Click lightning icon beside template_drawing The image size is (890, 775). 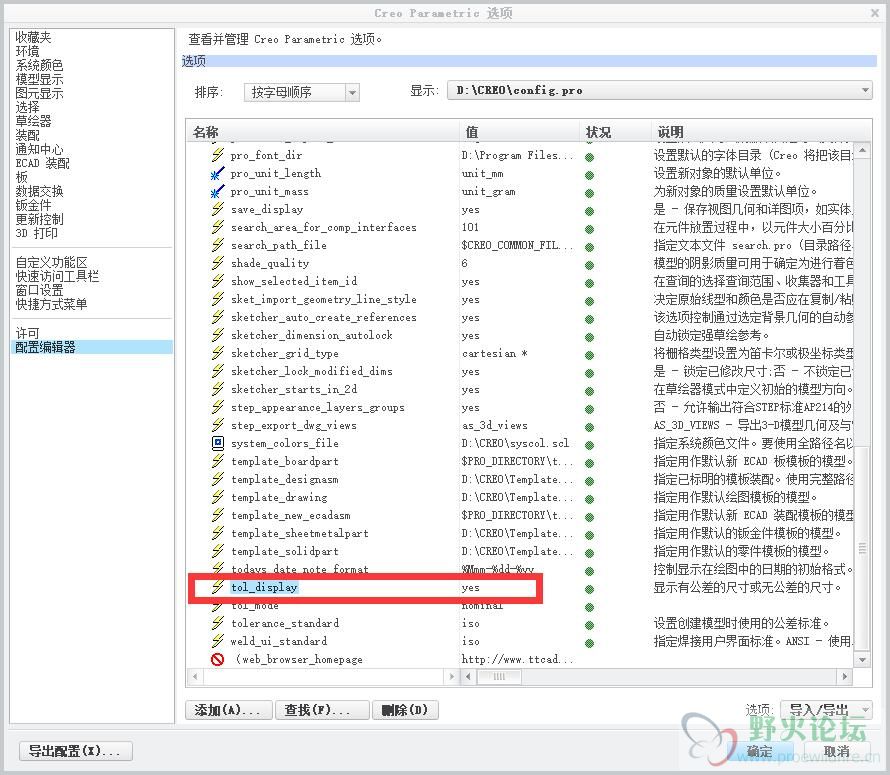click(x=217, y=497)
